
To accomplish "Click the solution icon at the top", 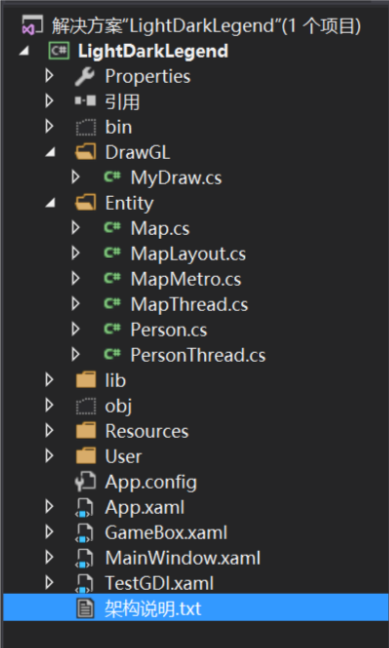I will coord(32,26).
